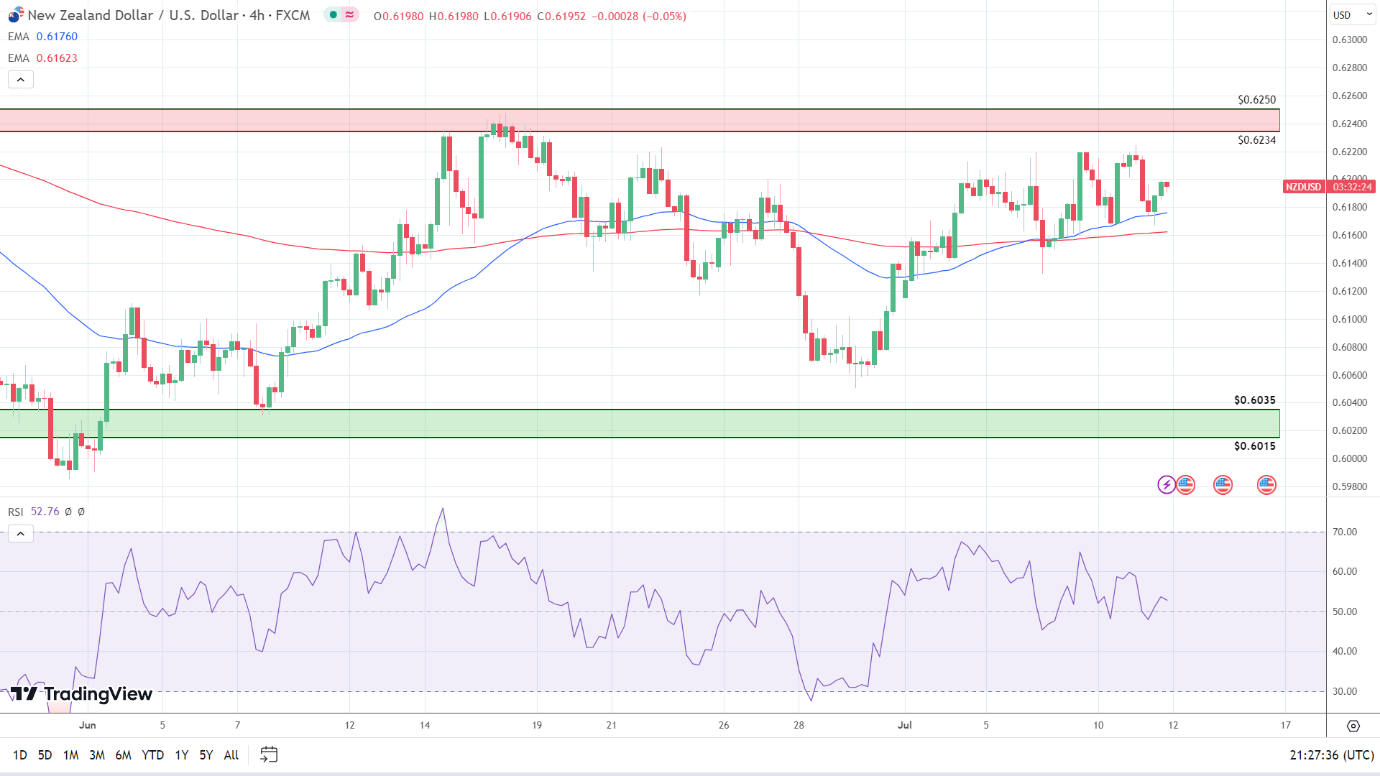Click the 0.63000 price axis label
The width and height of the screenshot is (1380, 776).
pyautogui.click(x=1350, y=39)
